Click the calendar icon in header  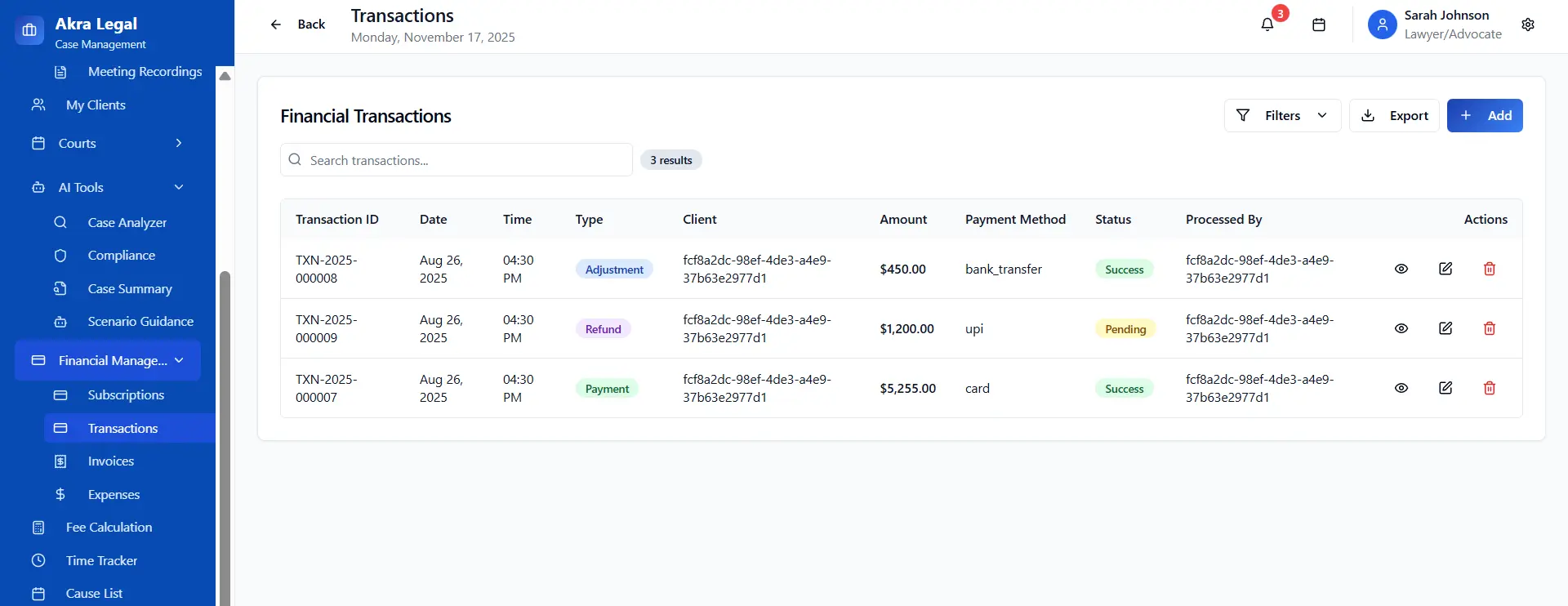tap(1318, 25)
